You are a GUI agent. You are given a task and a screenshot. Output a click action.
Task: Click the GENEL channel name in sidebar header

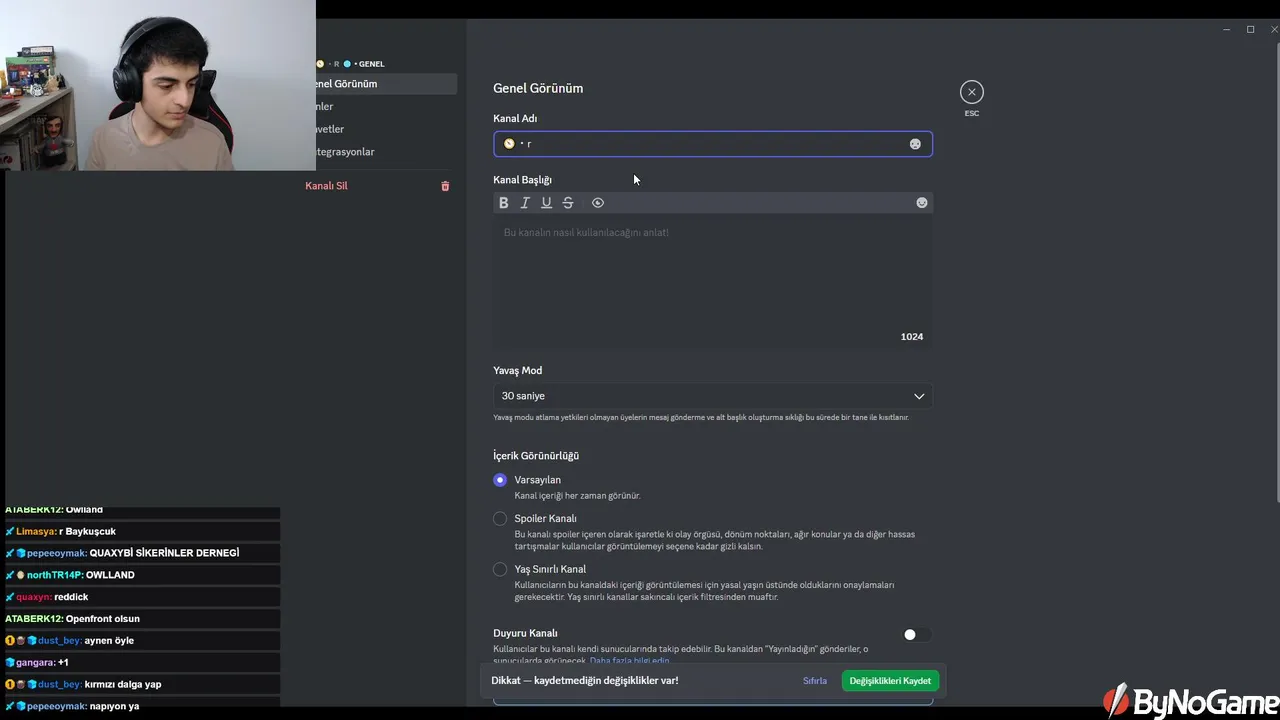click(371, 64)
